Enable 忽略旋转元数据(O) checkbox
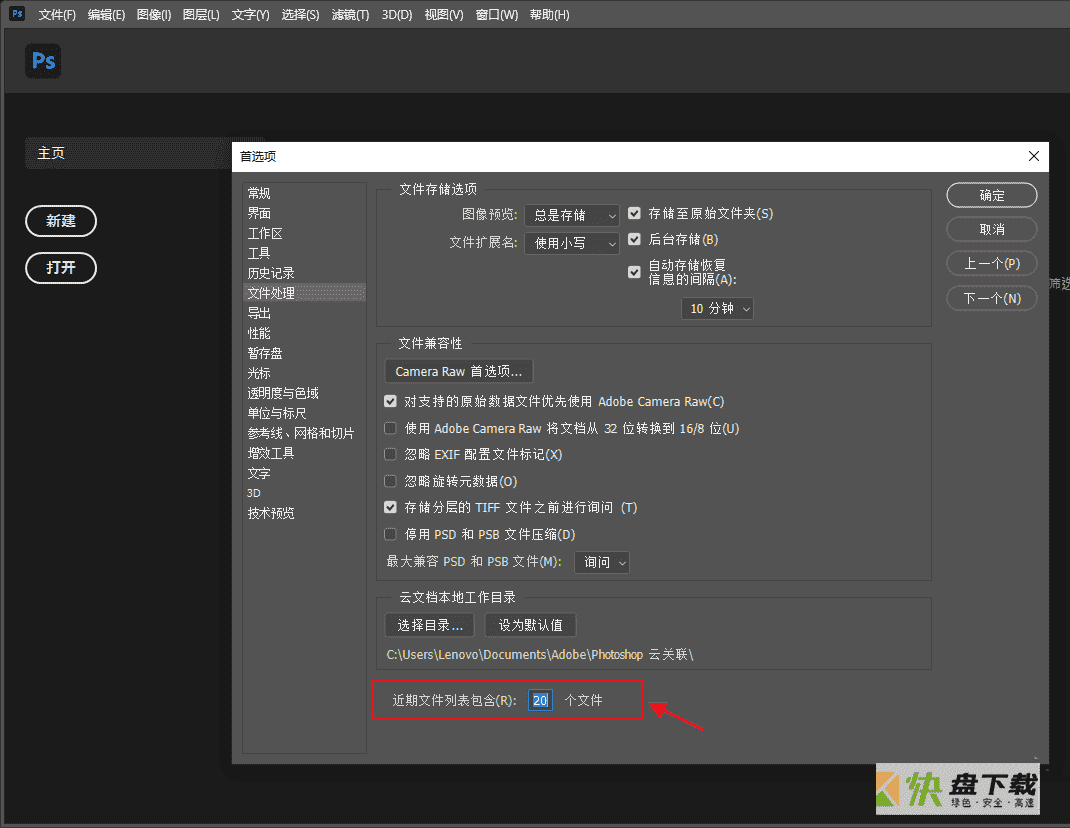1070x828 pixels. click(390, 481)
